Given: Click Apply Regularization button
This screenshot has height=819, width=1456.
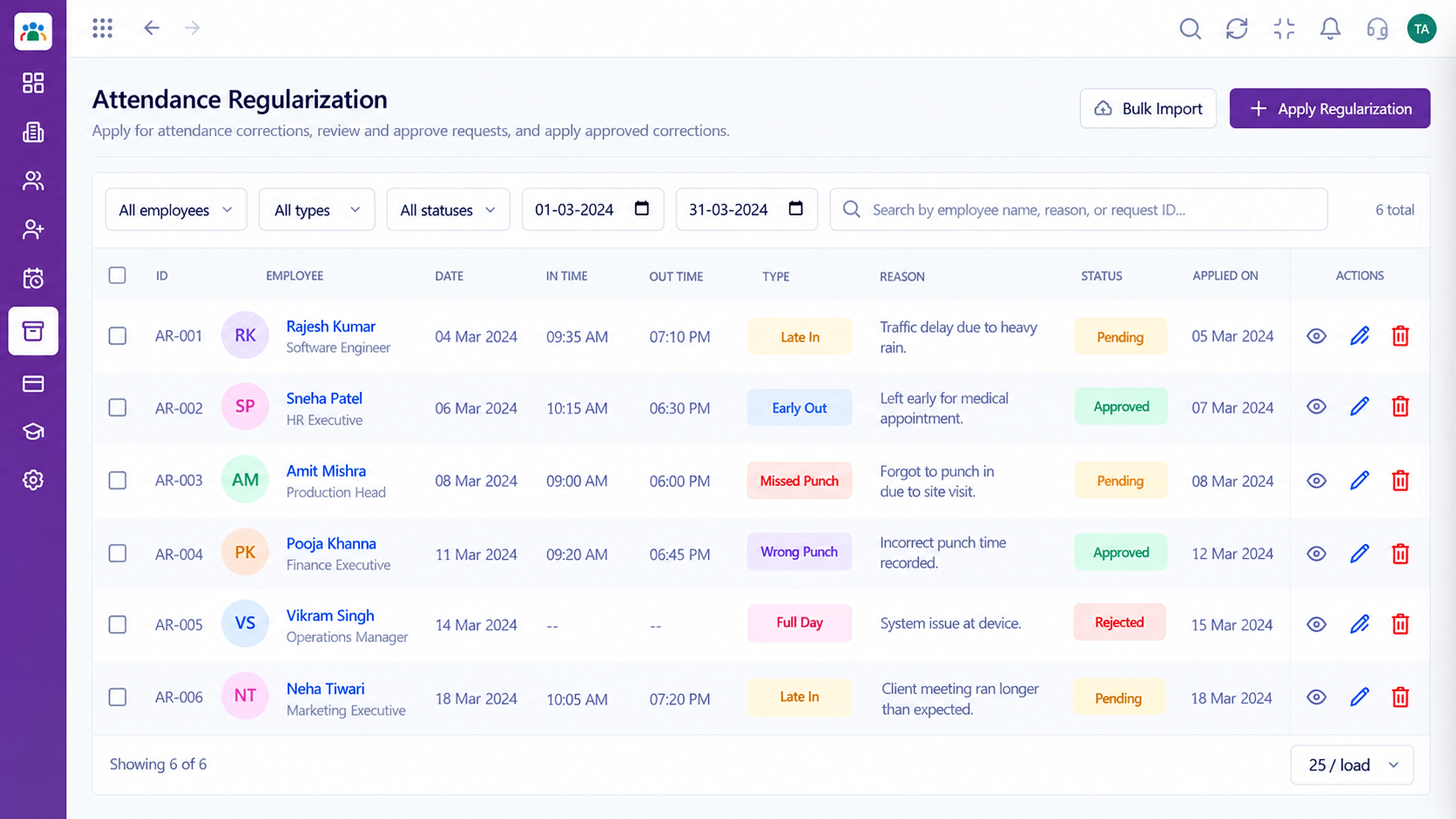Looking at the screenshot, I should click(1329, 108).
